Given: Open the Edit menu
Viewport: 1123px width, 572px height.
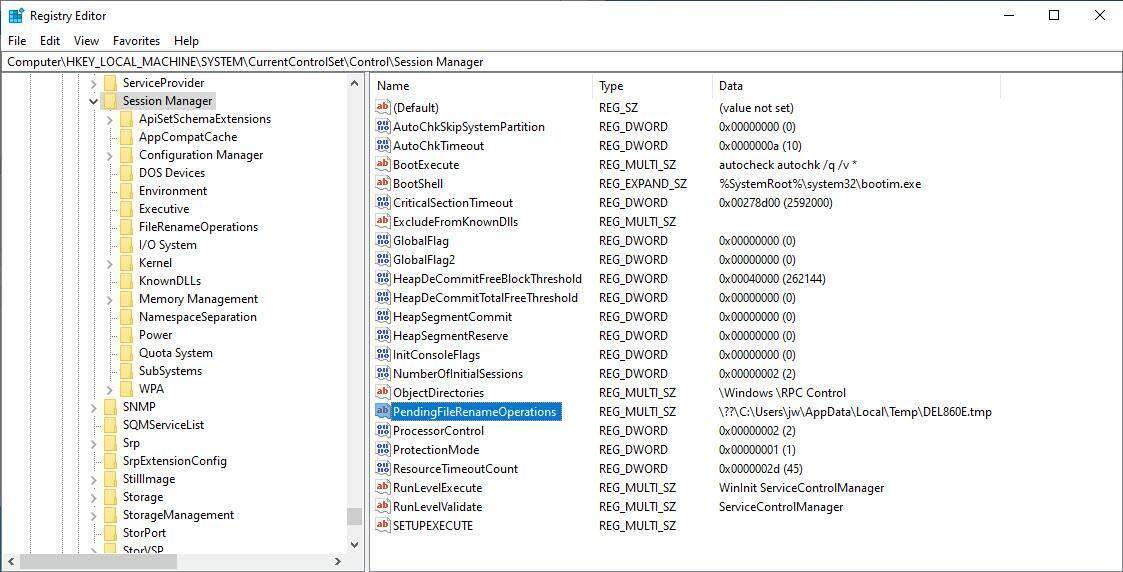Looking at the screenshot, I should pyautogui.click(x=50, y=41).
